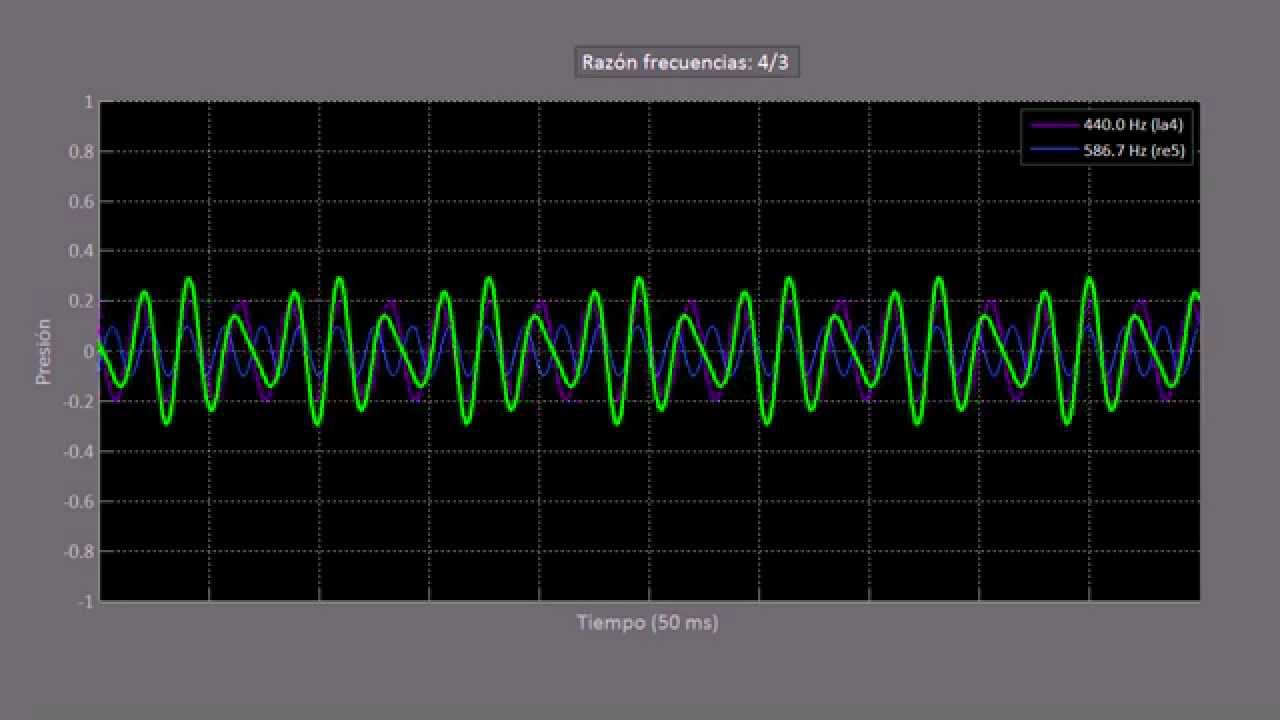Click the y-axis tick label -0.2

tap(80, 402)
